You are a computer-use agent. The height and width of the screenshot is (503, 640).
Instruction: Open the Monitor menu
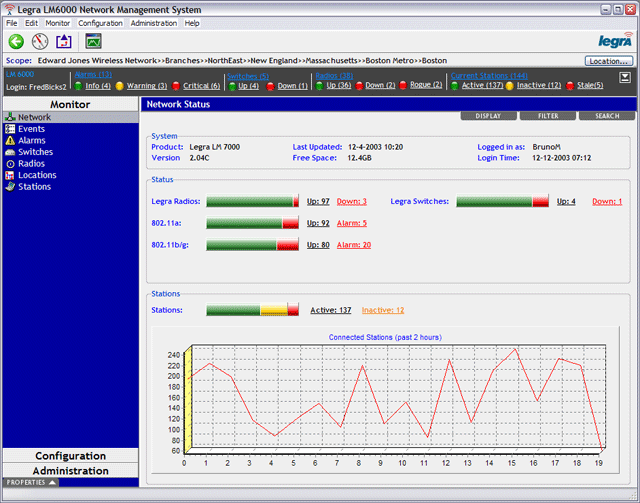click(58, 23)
